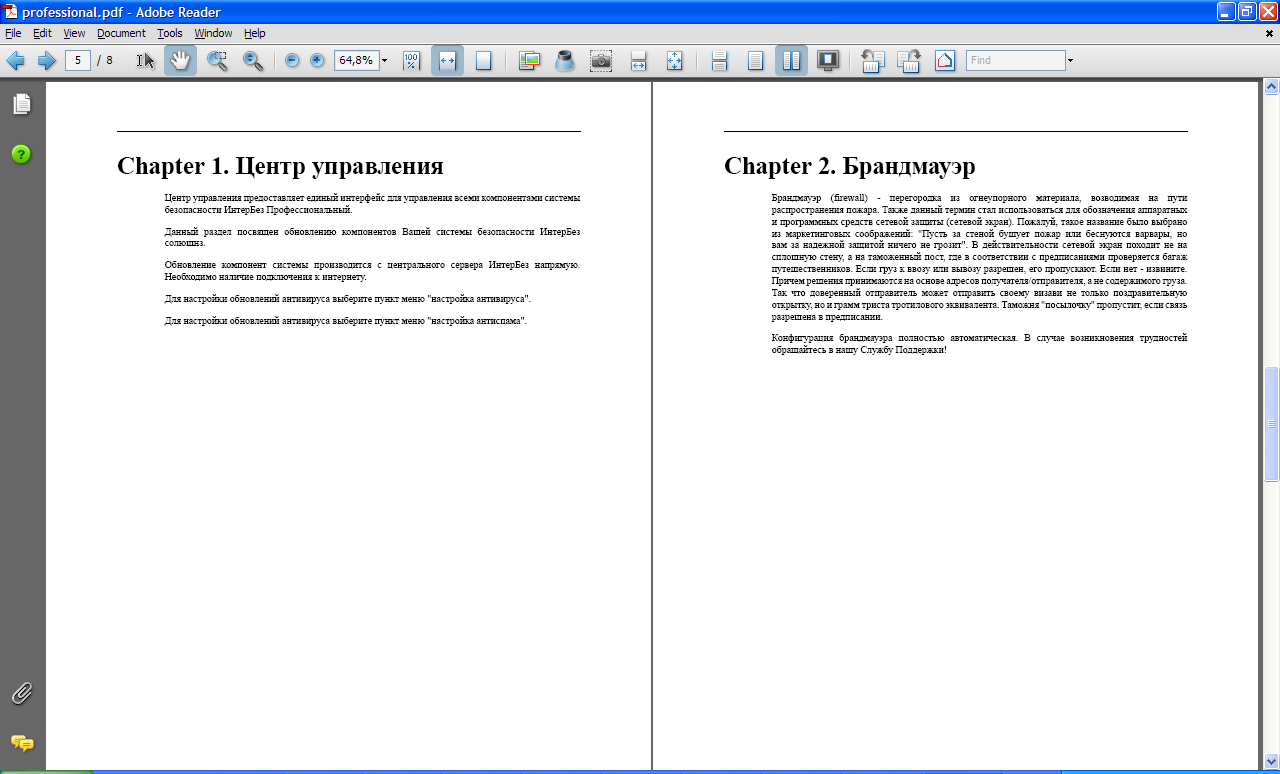The height and width of the screenshot is (774, 1280).
Task: Click the paragraph starting "Данный раздел посвящен обновлению"
Action: 372,237
